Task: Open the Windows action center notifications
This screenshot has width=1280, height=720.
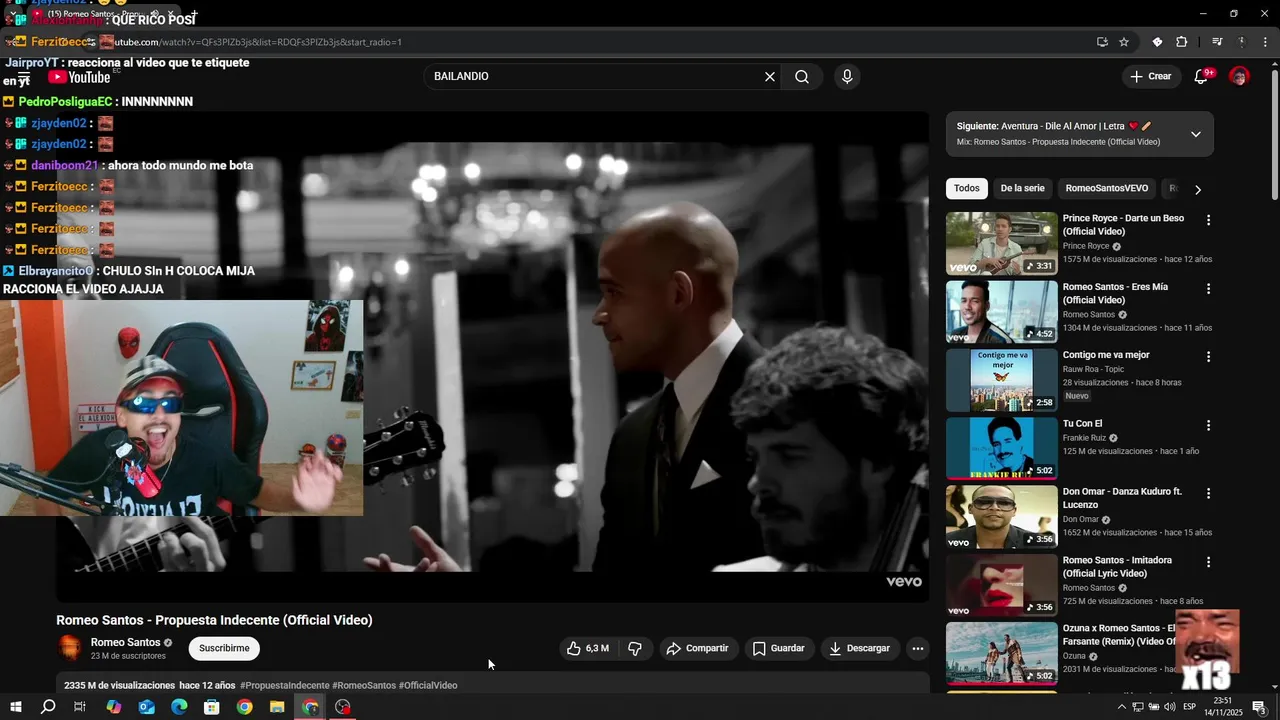Action: [x=1259, y=707]
